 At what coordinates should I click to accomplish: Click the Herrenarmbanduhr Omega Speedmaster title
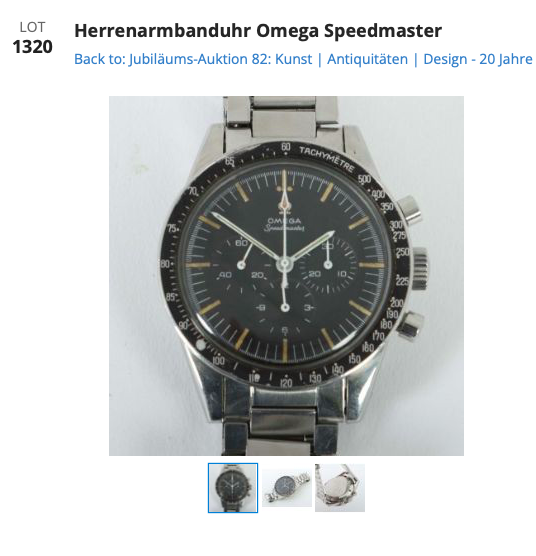pyautogui.click(x=258, y=30)
